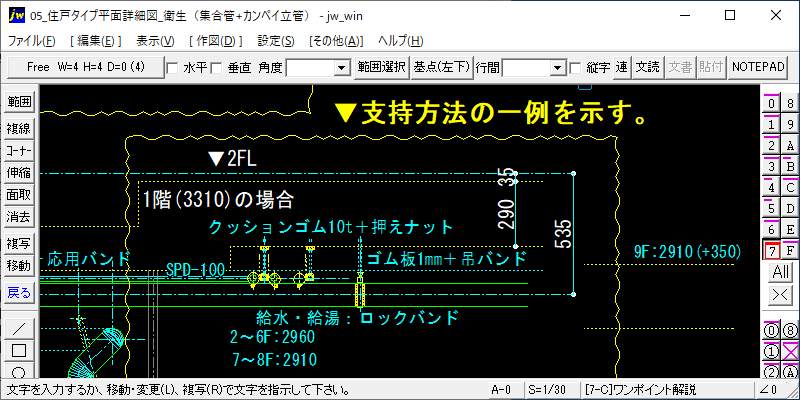Click the 基点(左下) button
Screen dimensions: 800x400
pyautogui.click(x=442, y=67)
